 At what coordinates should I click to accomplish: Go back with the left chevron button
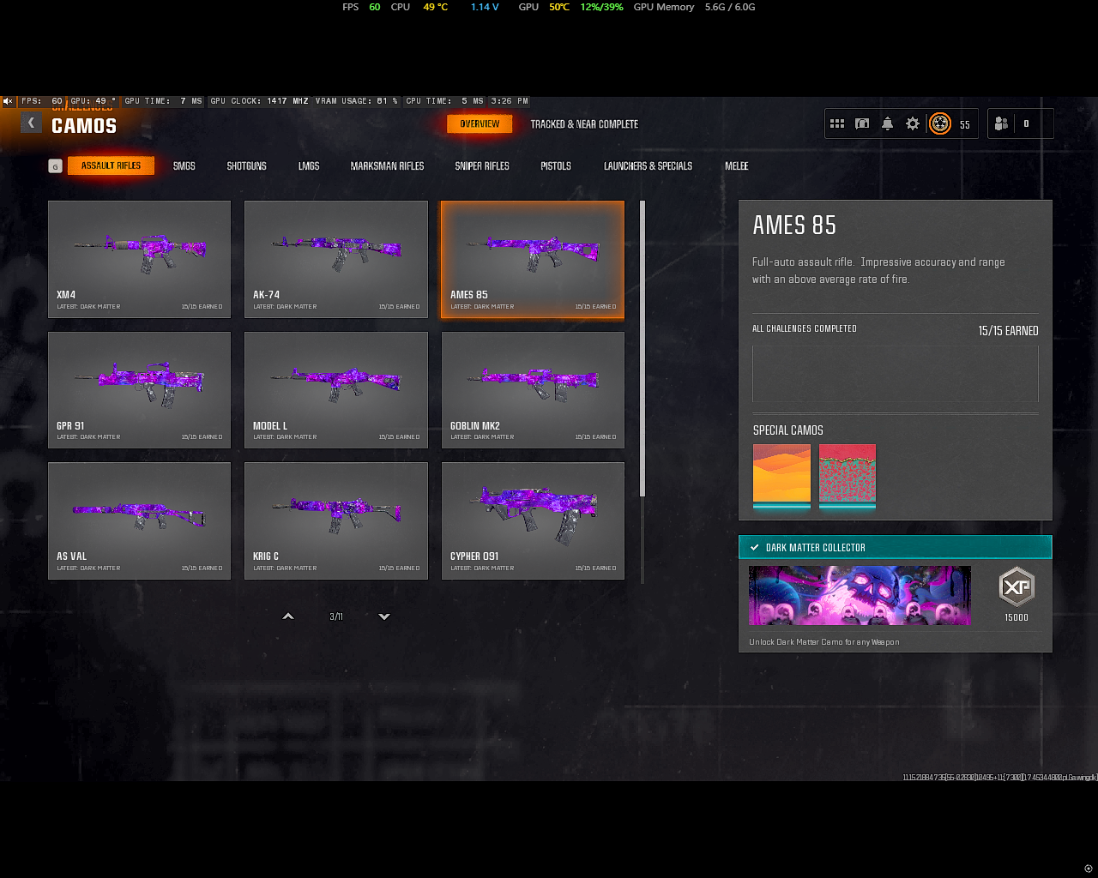pos(31,123)
